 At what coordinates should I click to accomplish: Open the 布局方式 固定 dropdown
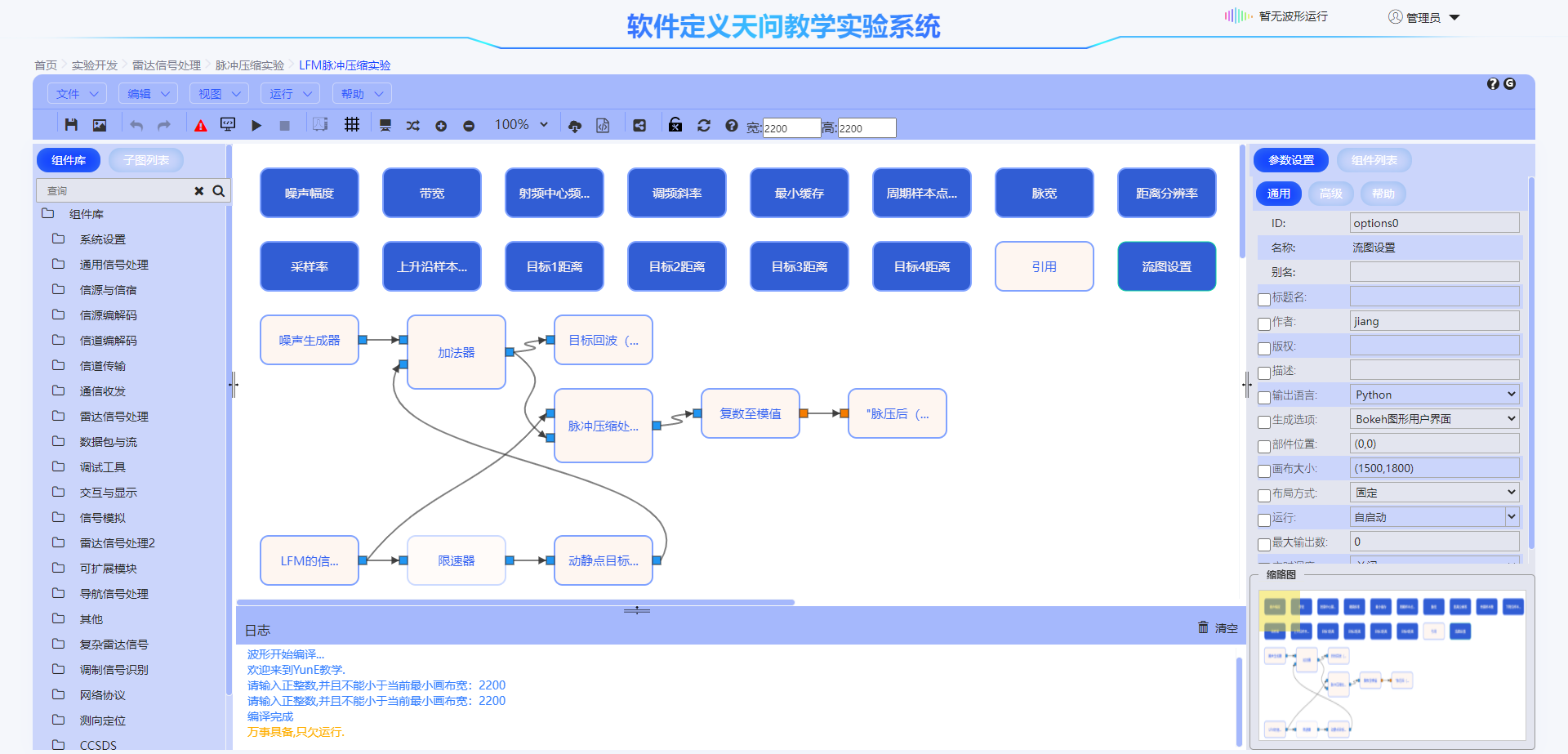pyautogui.click(x=1434, y=493)
